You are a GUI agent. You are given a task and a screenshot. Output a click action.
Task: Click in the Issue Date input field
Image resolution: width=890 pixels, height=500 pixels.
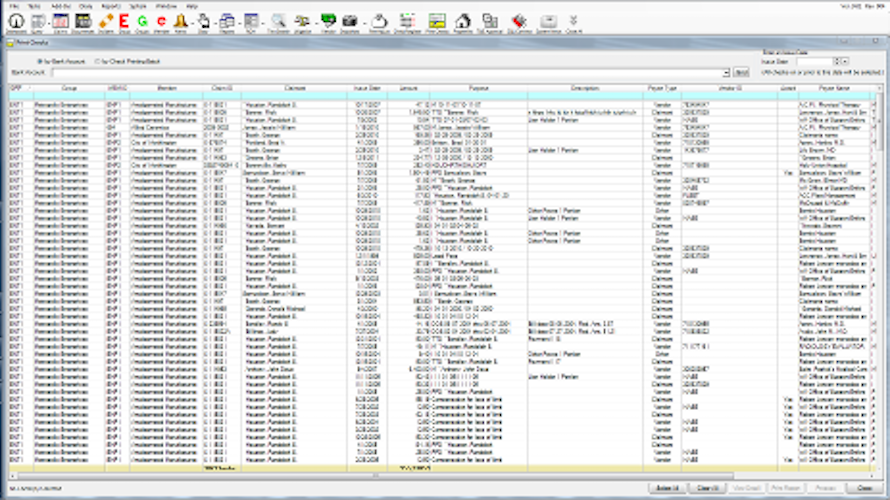point(815,61)
